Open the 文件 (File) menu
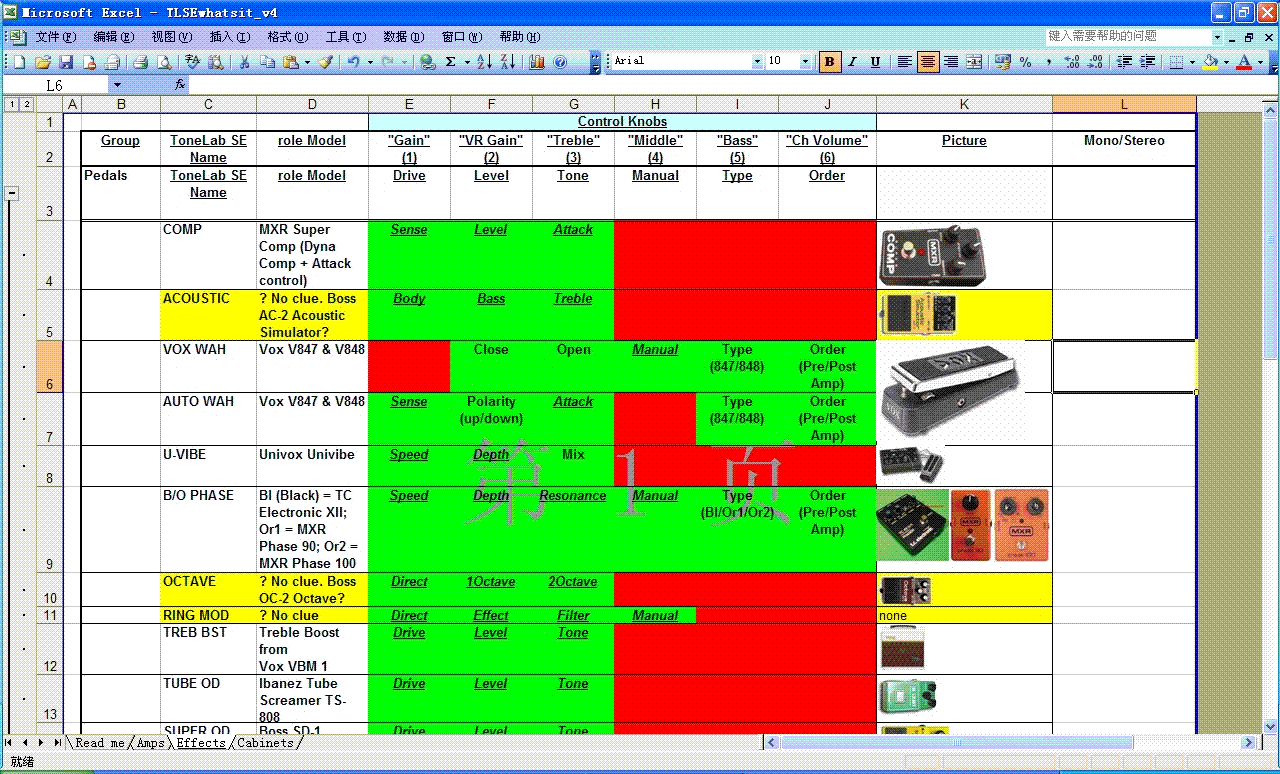This screenshot has width=1280, height=774. (56, 37)
